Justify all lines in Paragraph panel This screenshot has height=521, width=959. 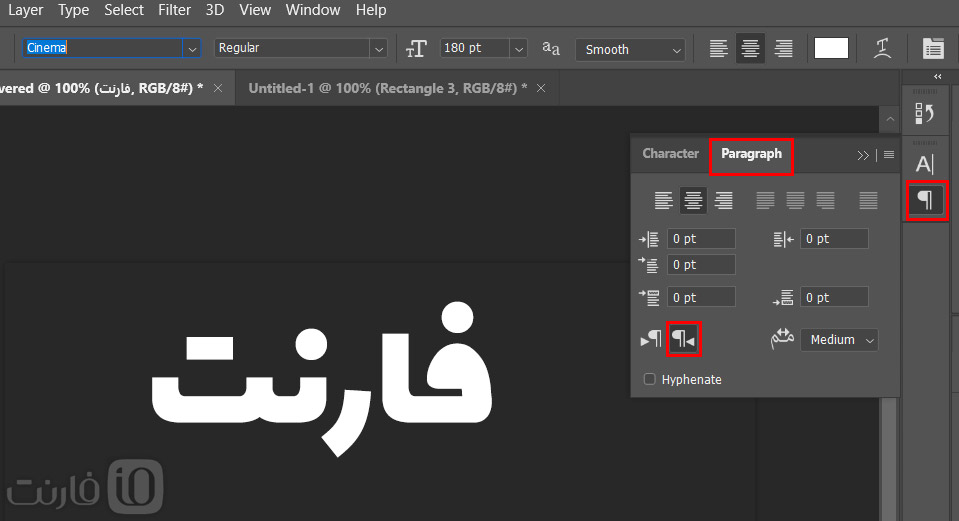coord(868,200)
